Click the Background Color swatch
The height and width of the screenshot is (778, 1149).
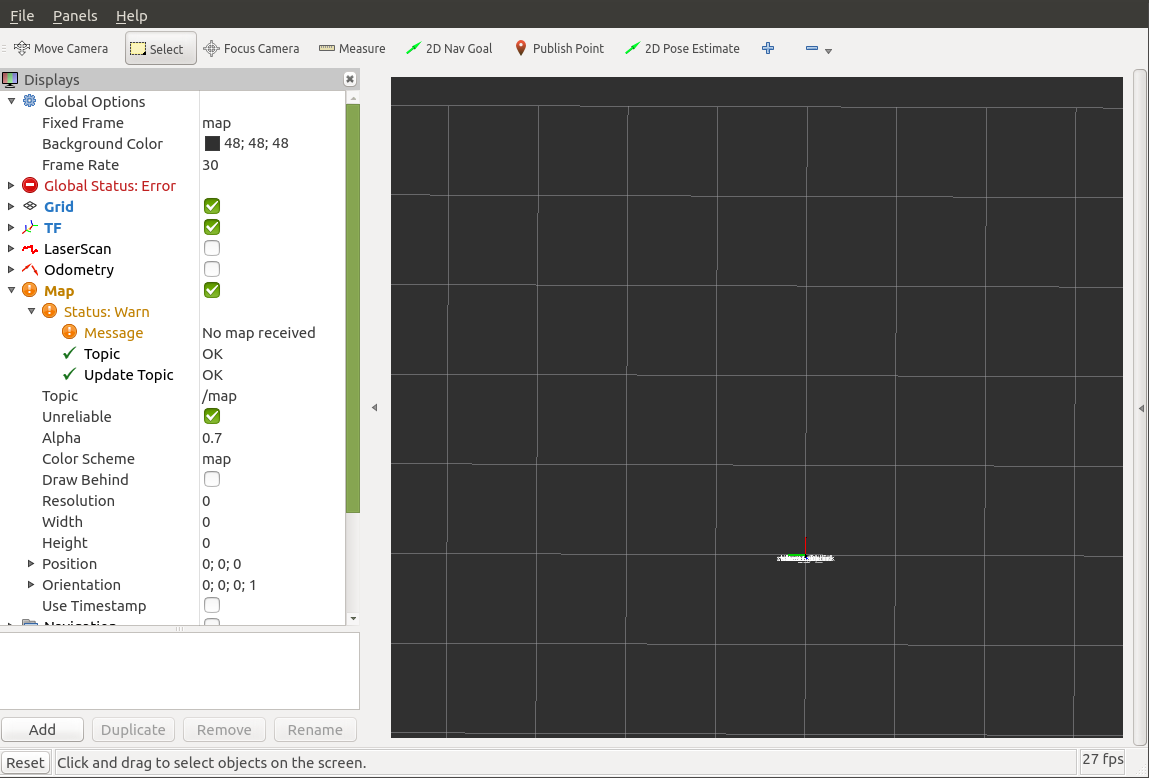coord(212,144)
